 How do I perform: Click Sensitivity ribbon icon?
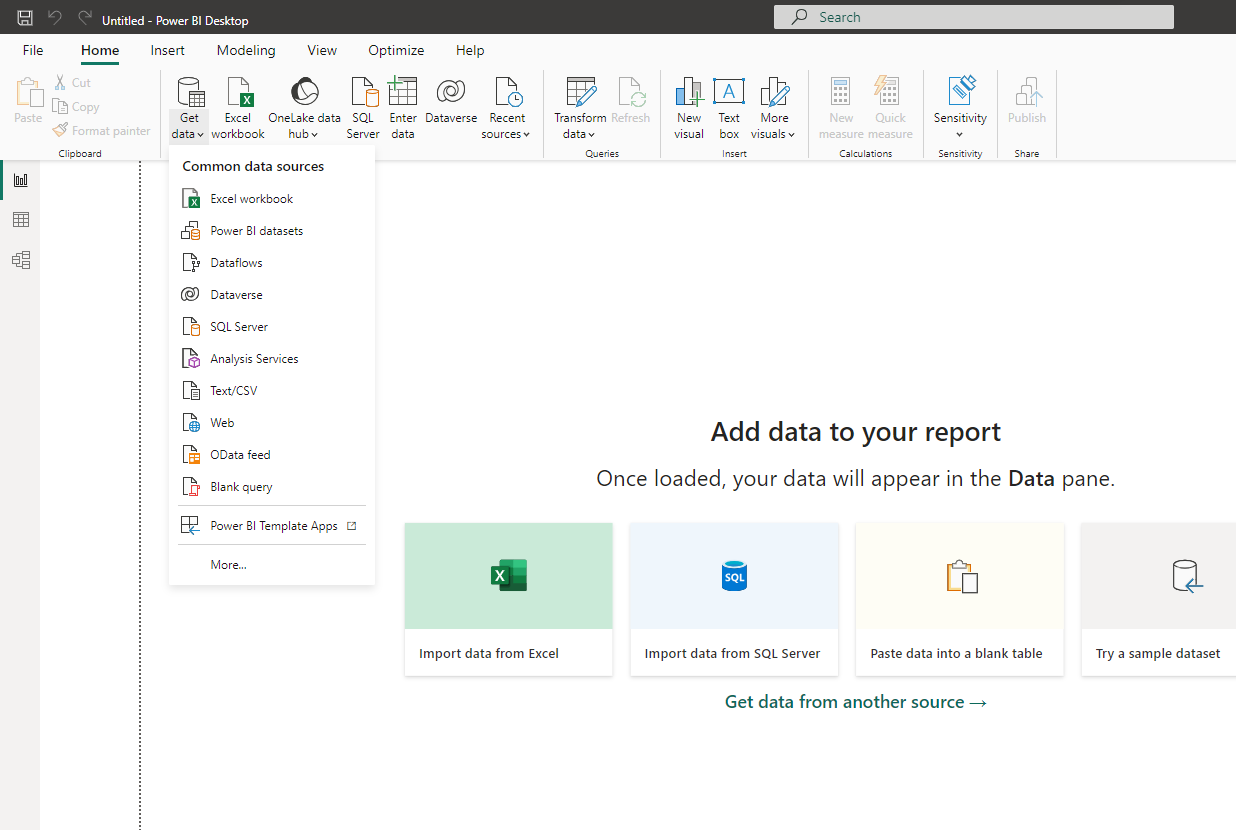point(961,90)
